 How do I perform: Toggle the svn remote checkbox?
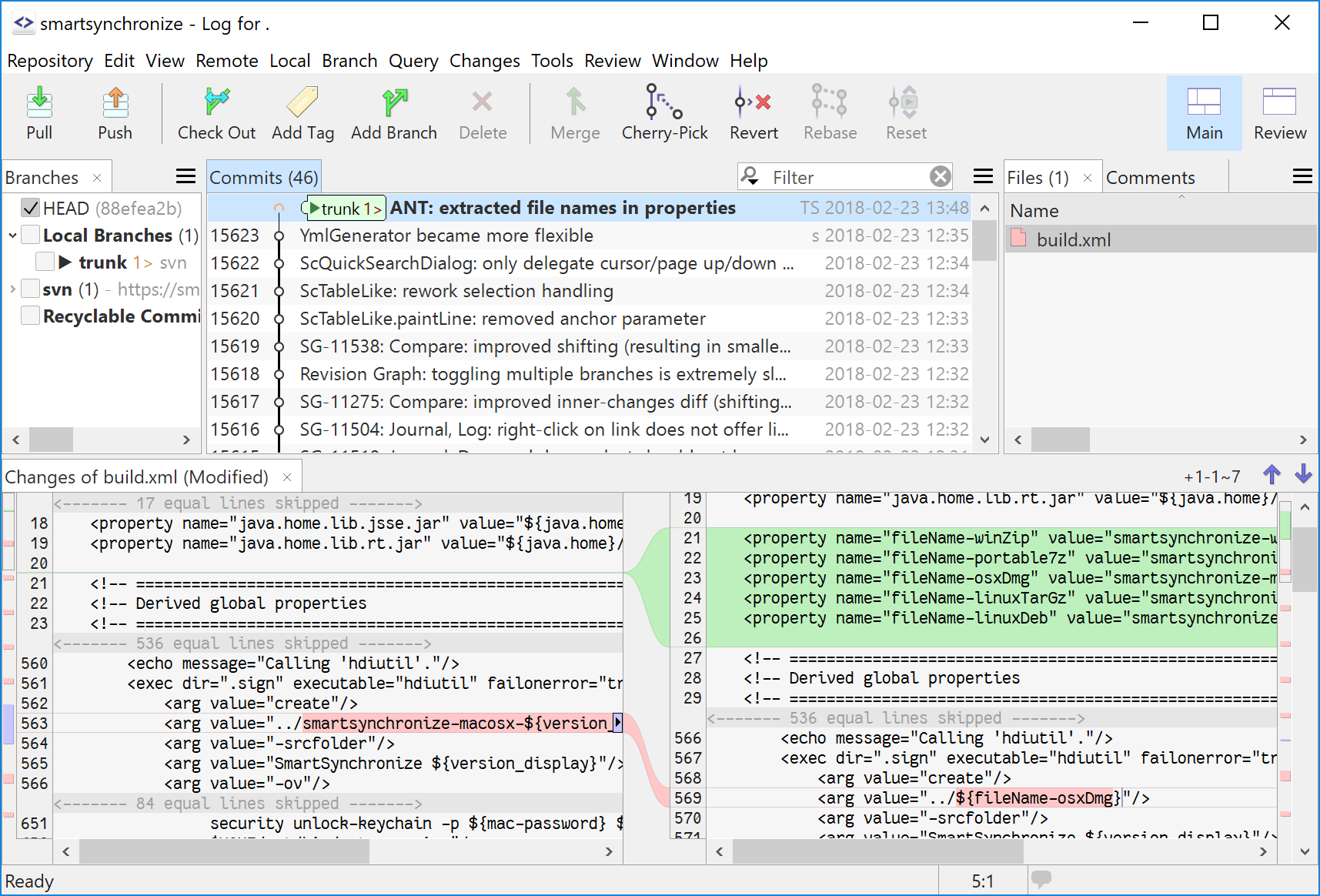(x=31, y=289)
